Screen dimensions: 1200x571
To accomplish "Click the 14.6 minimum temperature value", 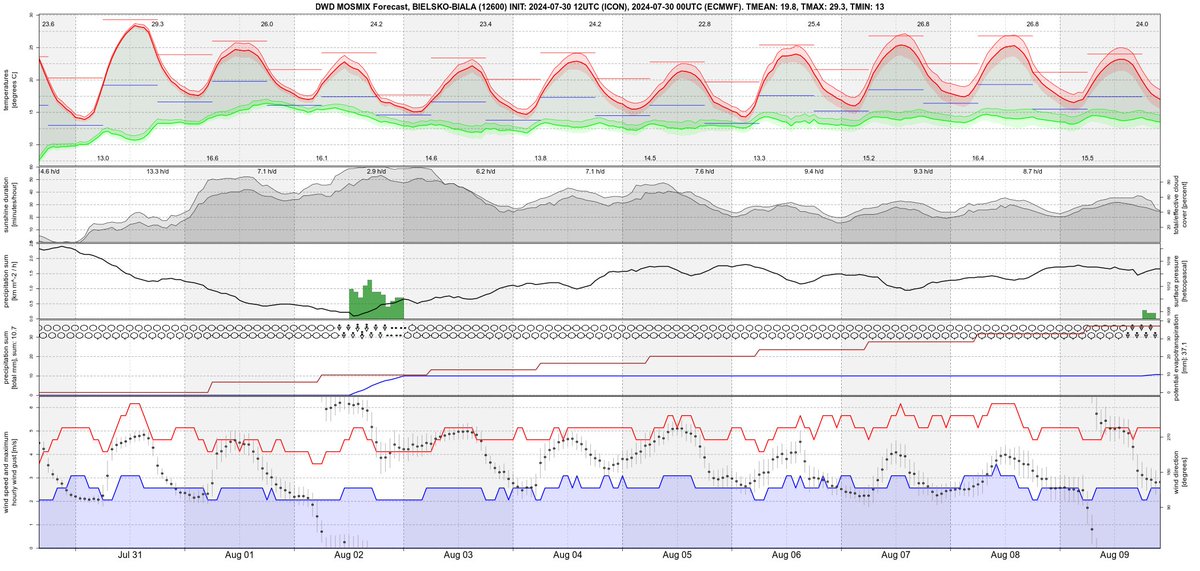I will (x=431, y=159).
